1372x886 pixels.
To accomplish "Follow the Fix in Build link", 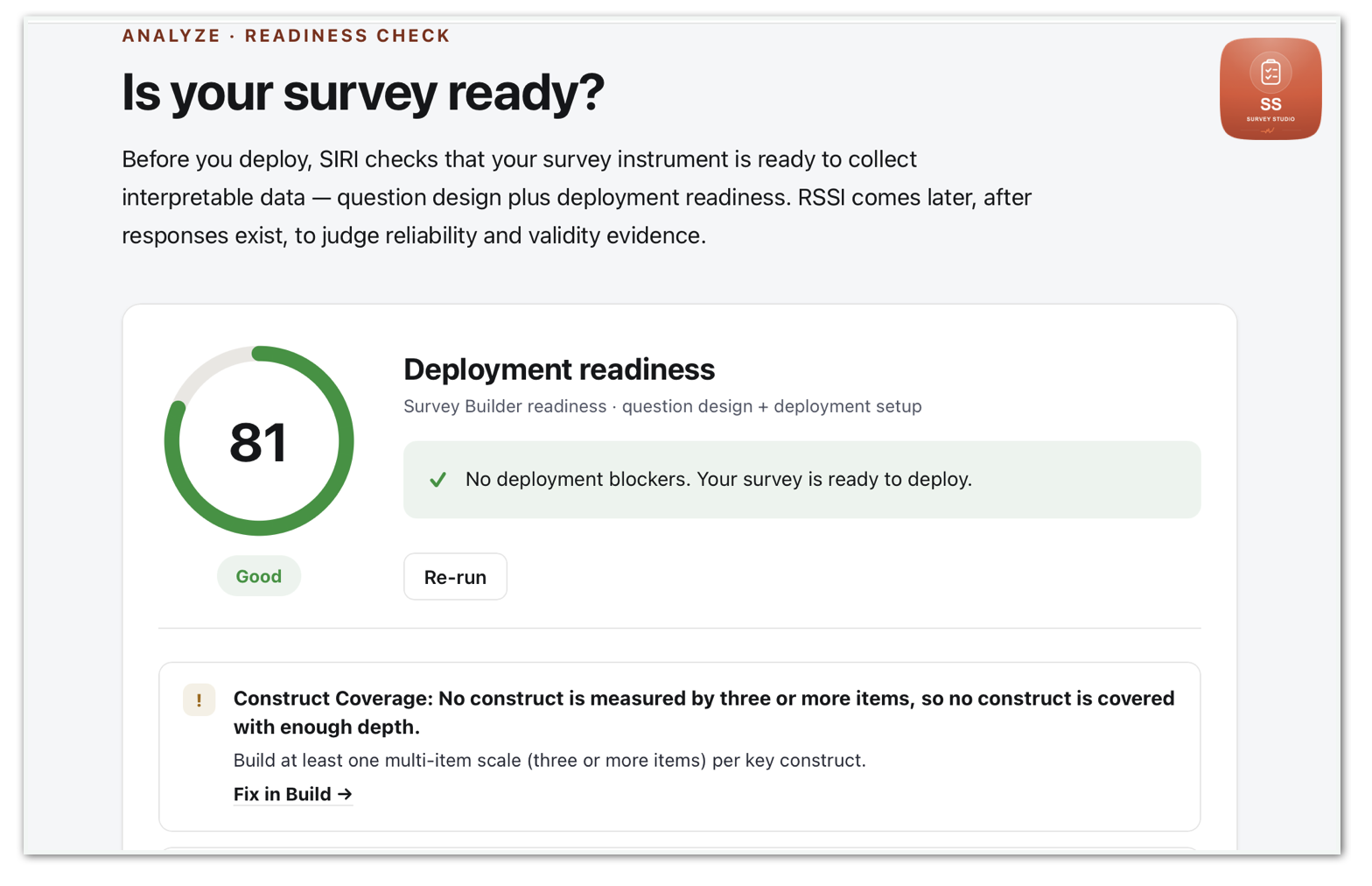I will pos(292,794).
